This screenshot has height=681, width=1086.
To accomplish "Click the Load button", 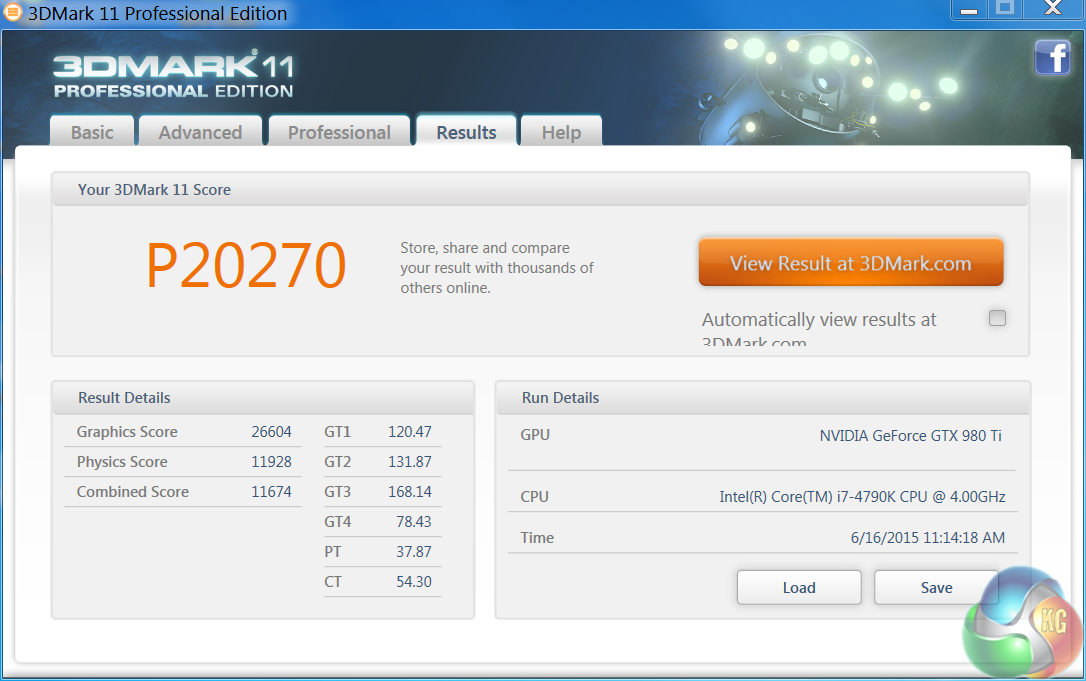I will [x=799, y=587].
